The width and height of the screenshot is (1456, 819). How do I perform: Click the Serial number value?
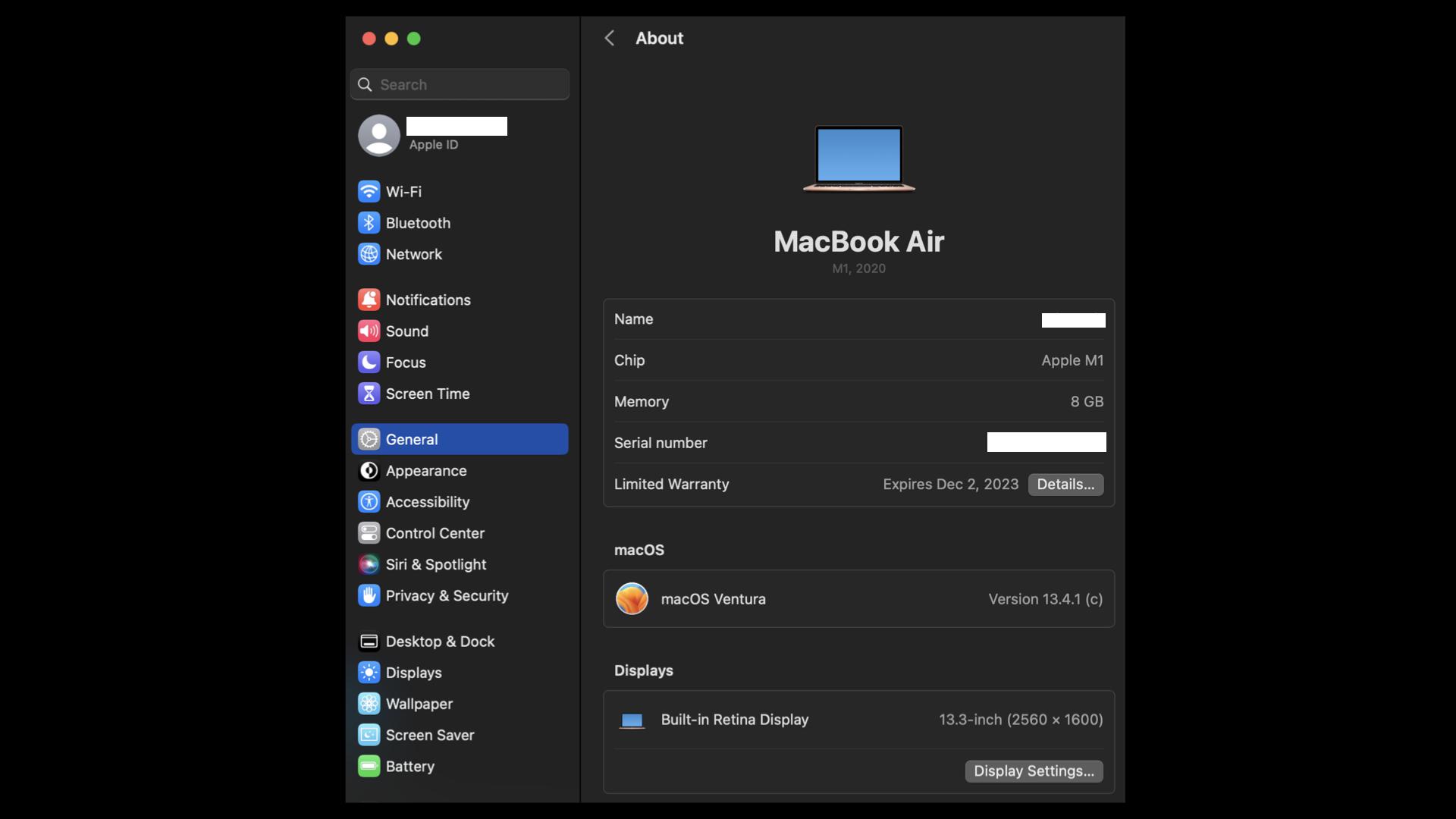[1046, 442]
